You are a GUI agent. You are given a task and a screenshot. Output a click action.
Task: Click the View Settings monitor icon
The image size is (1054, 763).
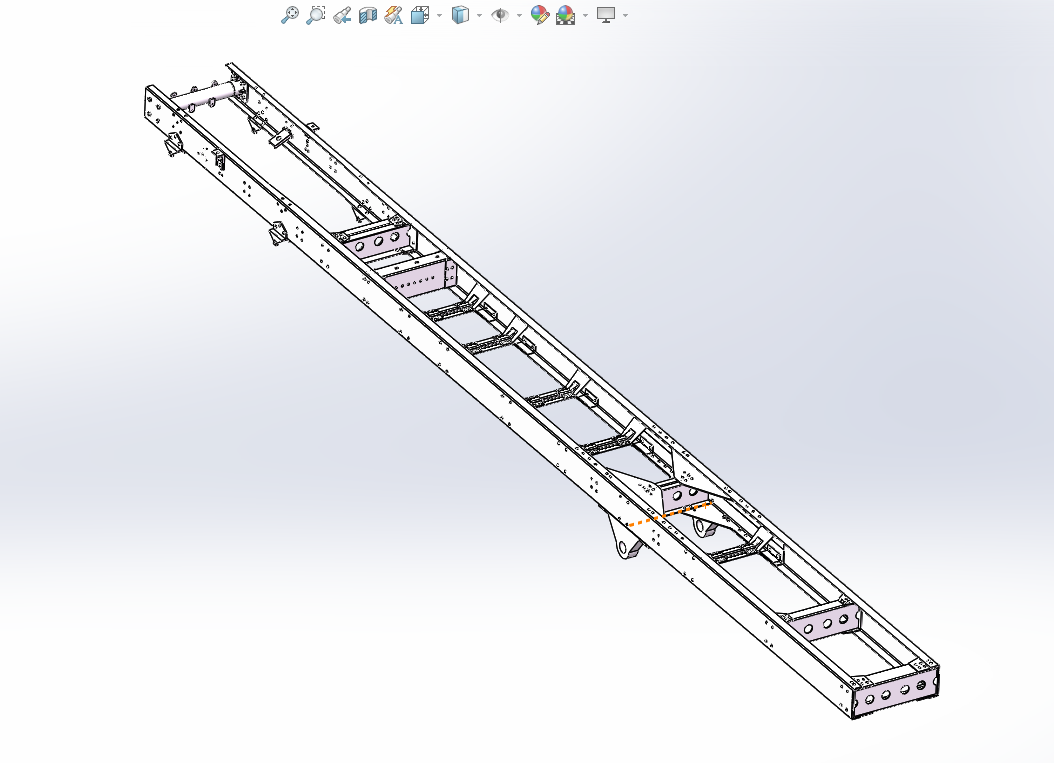606,15
